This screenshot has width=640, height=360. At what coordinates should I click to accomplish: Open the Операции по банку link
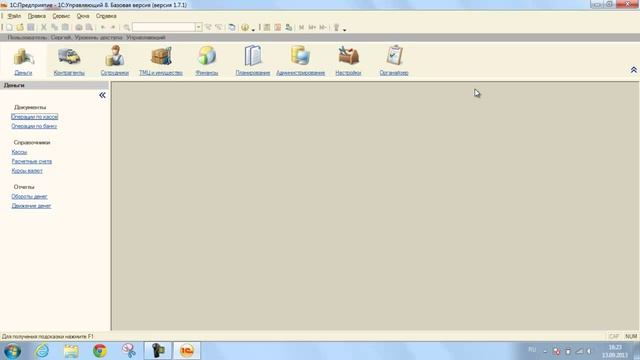click(34, 126)
